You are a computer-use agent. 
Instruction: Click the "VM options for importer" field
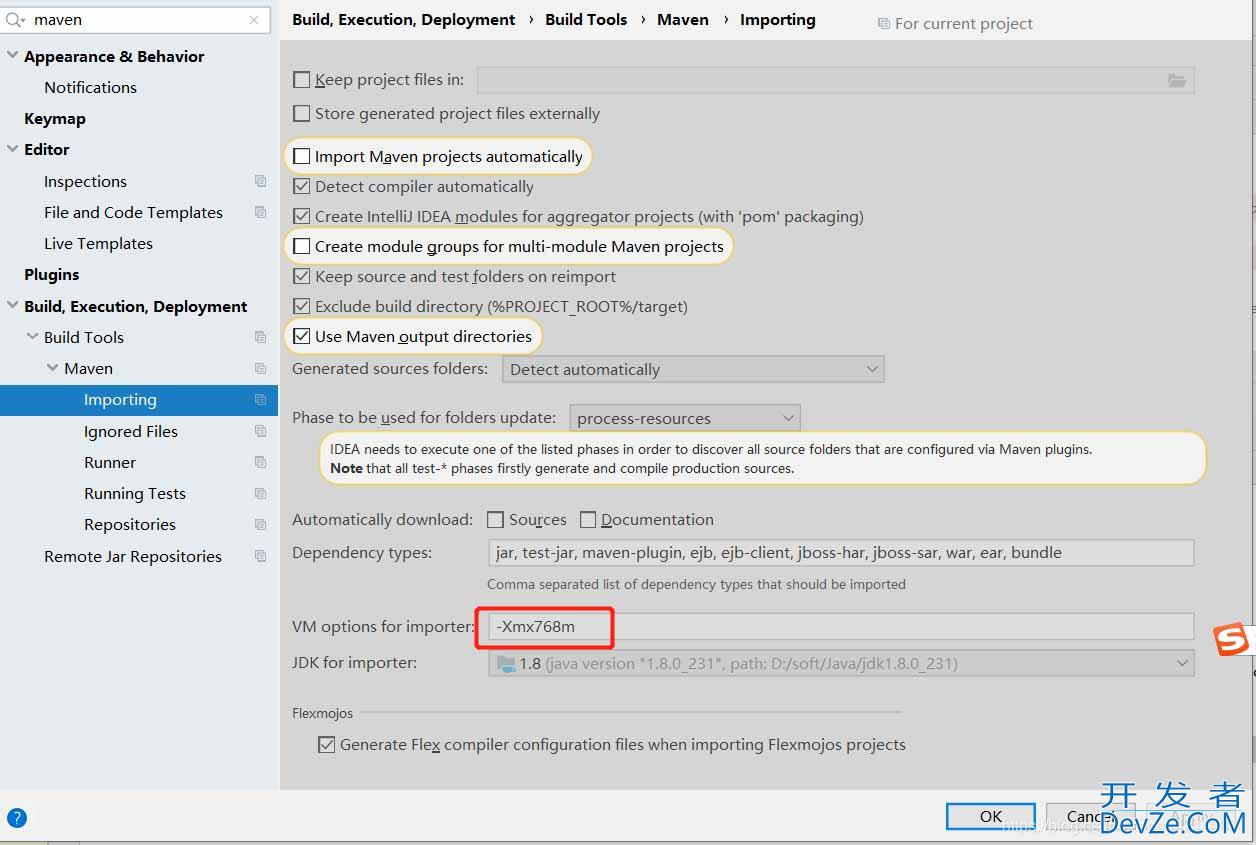point(841,627)
